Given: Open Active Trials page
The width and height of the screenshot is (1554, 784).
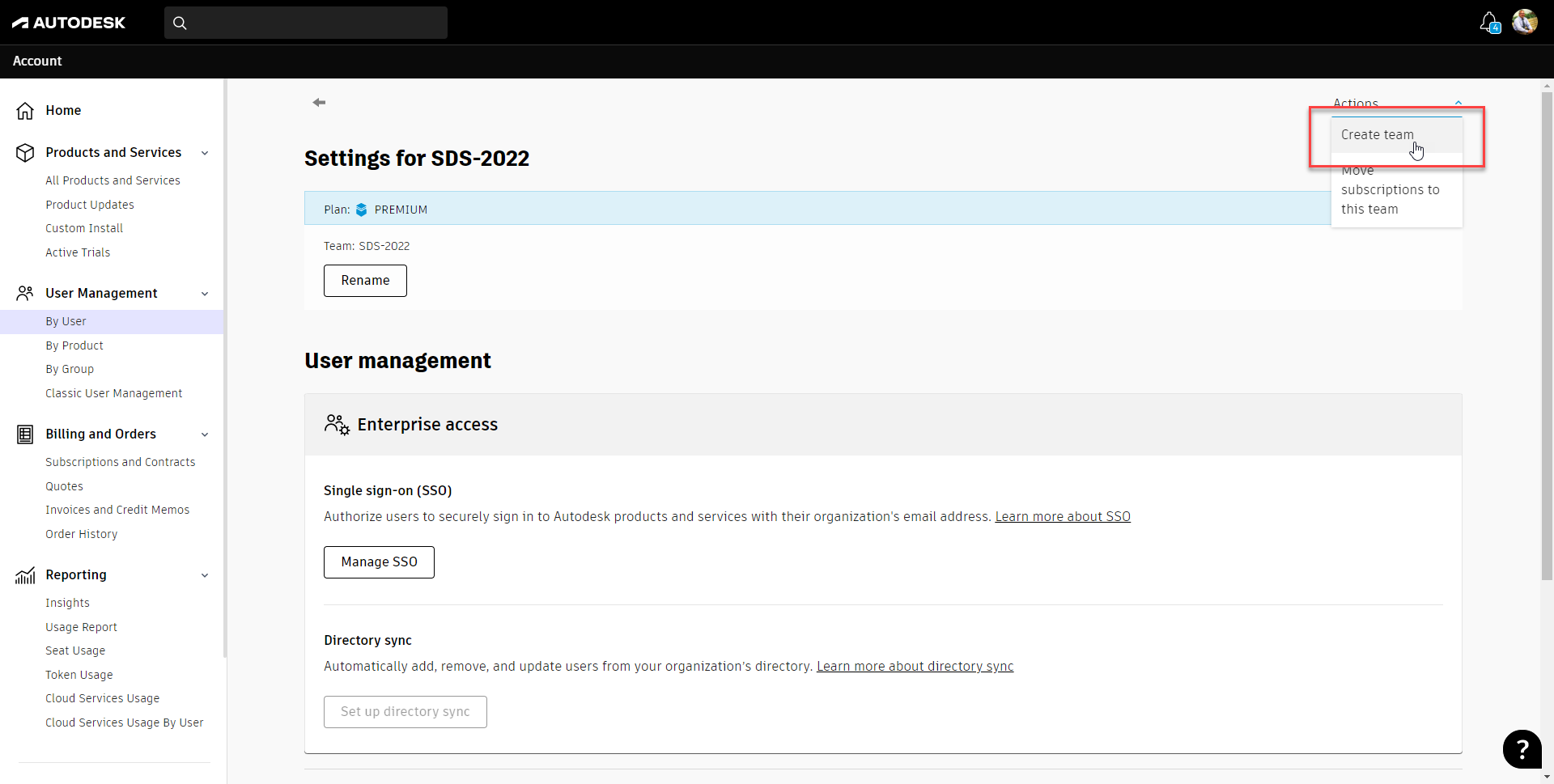Looking at the screenshot, I should [78, 252].
